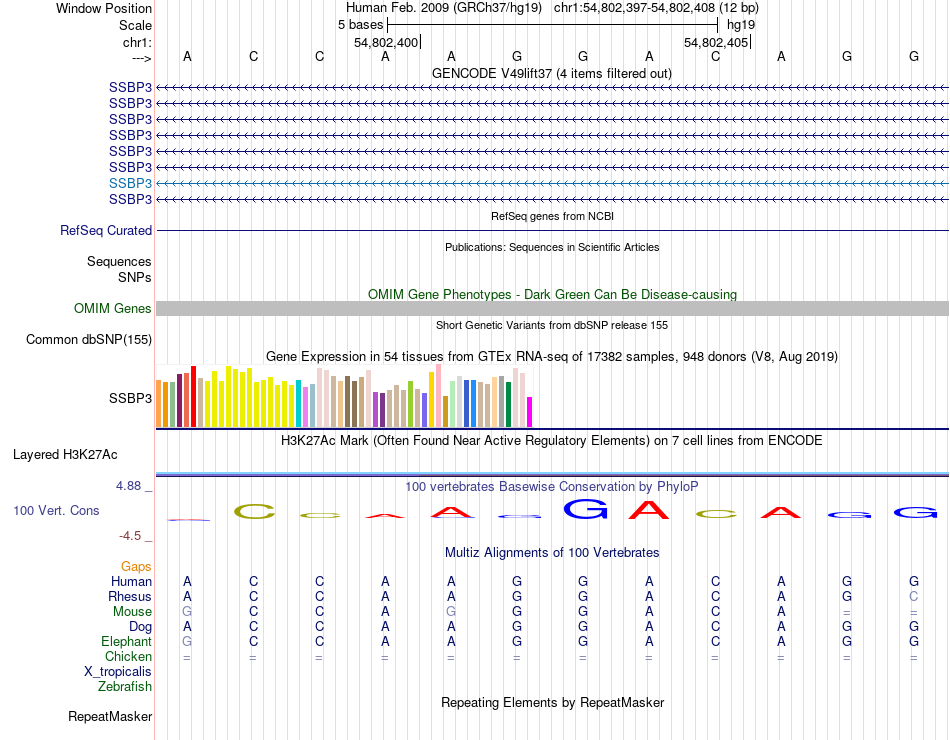The height and width of the screenshot is (740, 950).
Task: Click the Layered H3K27Ac track label
Action: point(65,455)
